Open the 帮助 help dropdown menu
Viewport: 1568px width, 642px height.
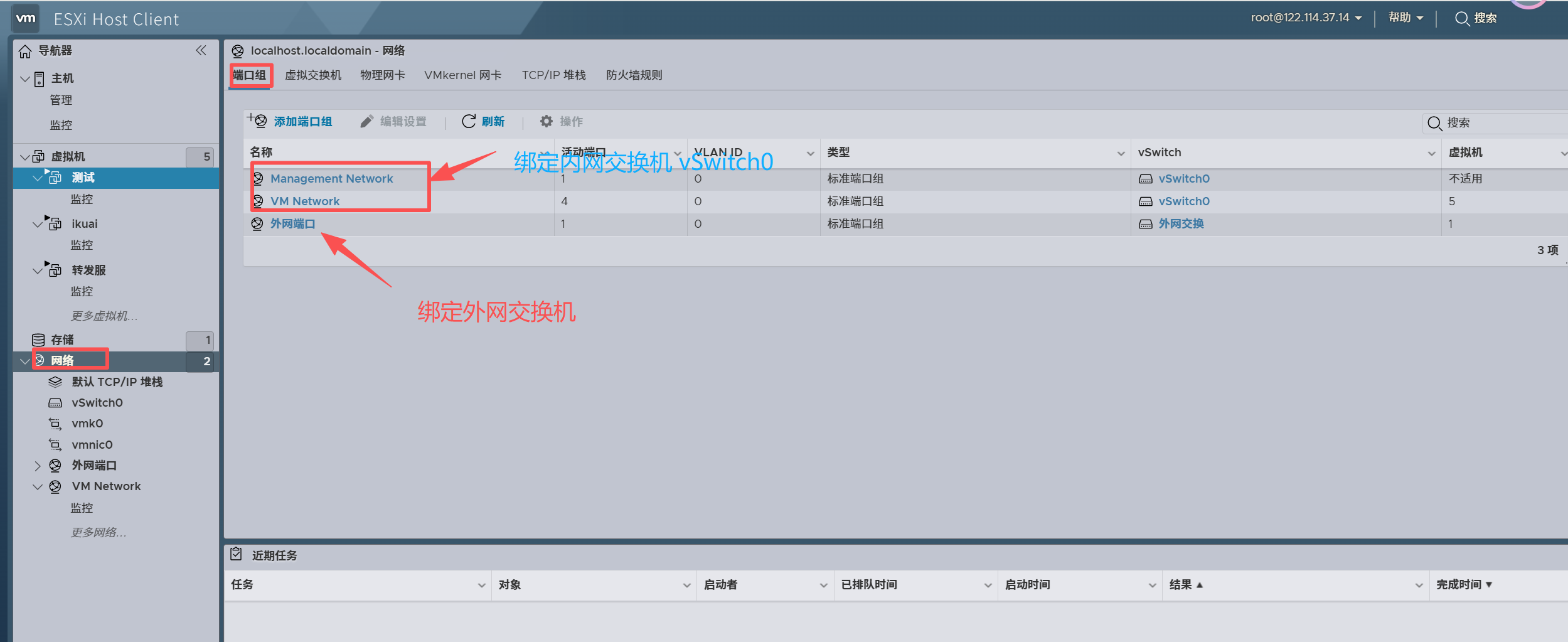point(1405,18)
